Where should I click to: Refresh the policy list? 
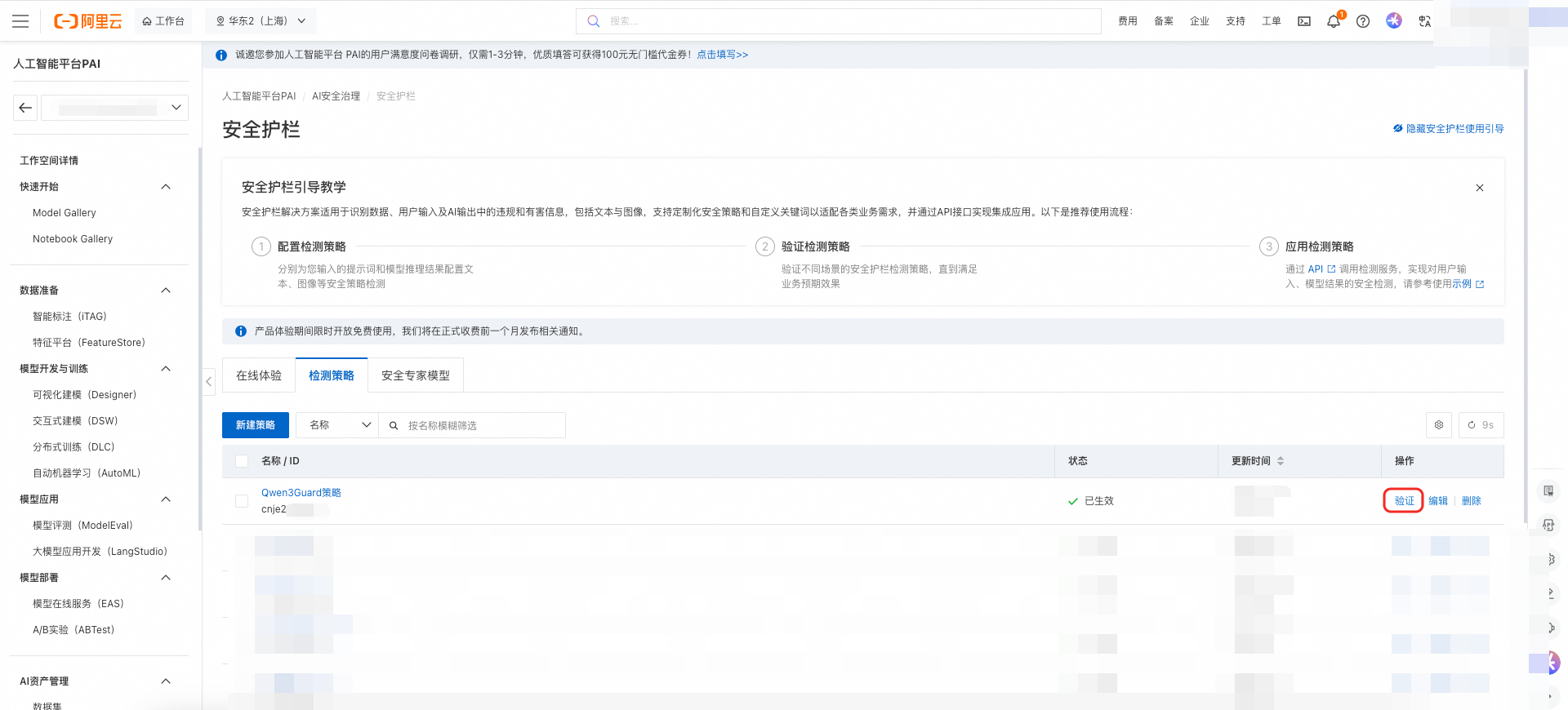point(1481,425)
